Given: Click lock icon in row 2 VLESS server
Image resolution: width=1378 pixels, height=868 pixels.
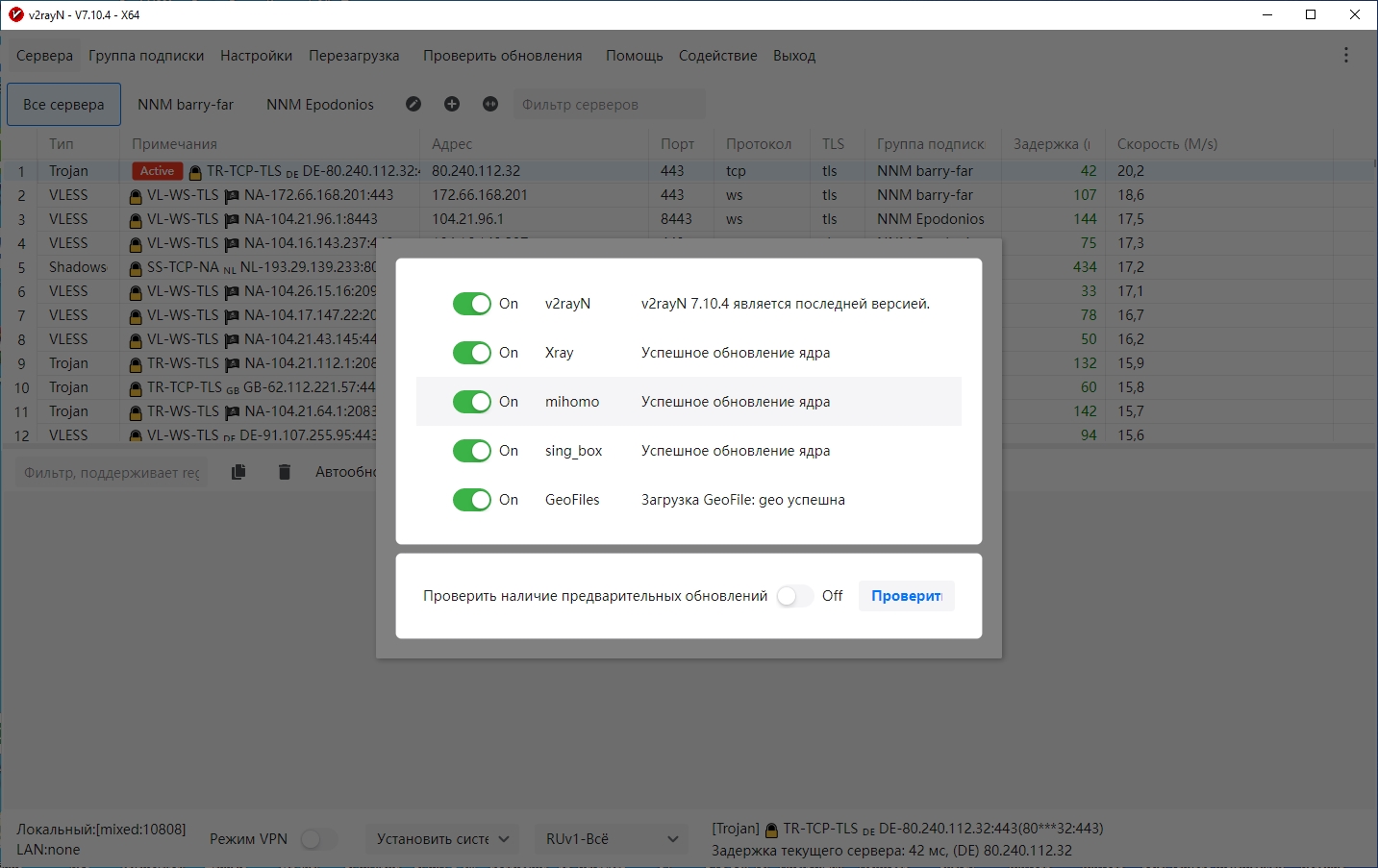Looking at the screenshot, I should click(136, 196).
